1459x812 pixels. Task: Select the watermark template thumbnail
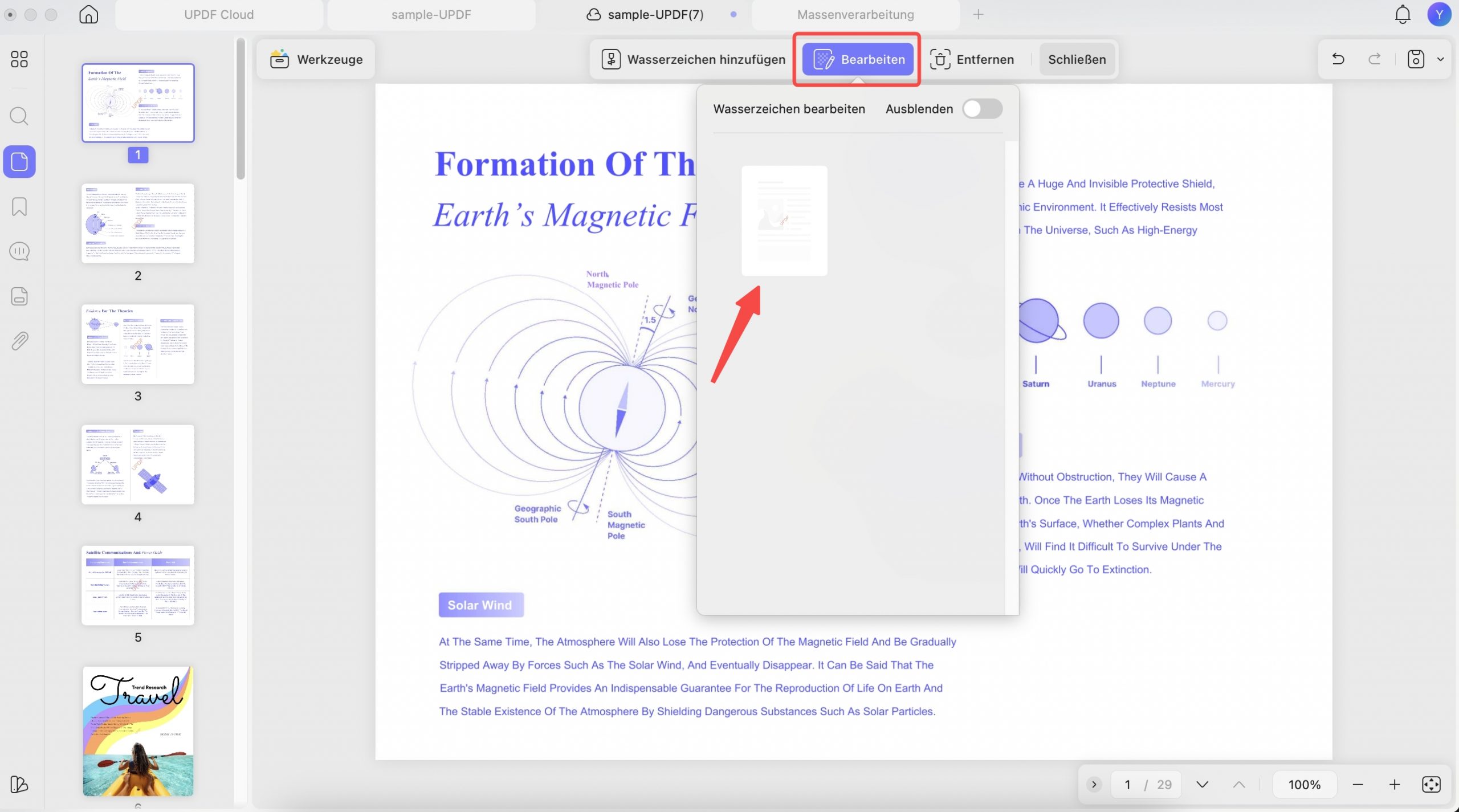784,221
